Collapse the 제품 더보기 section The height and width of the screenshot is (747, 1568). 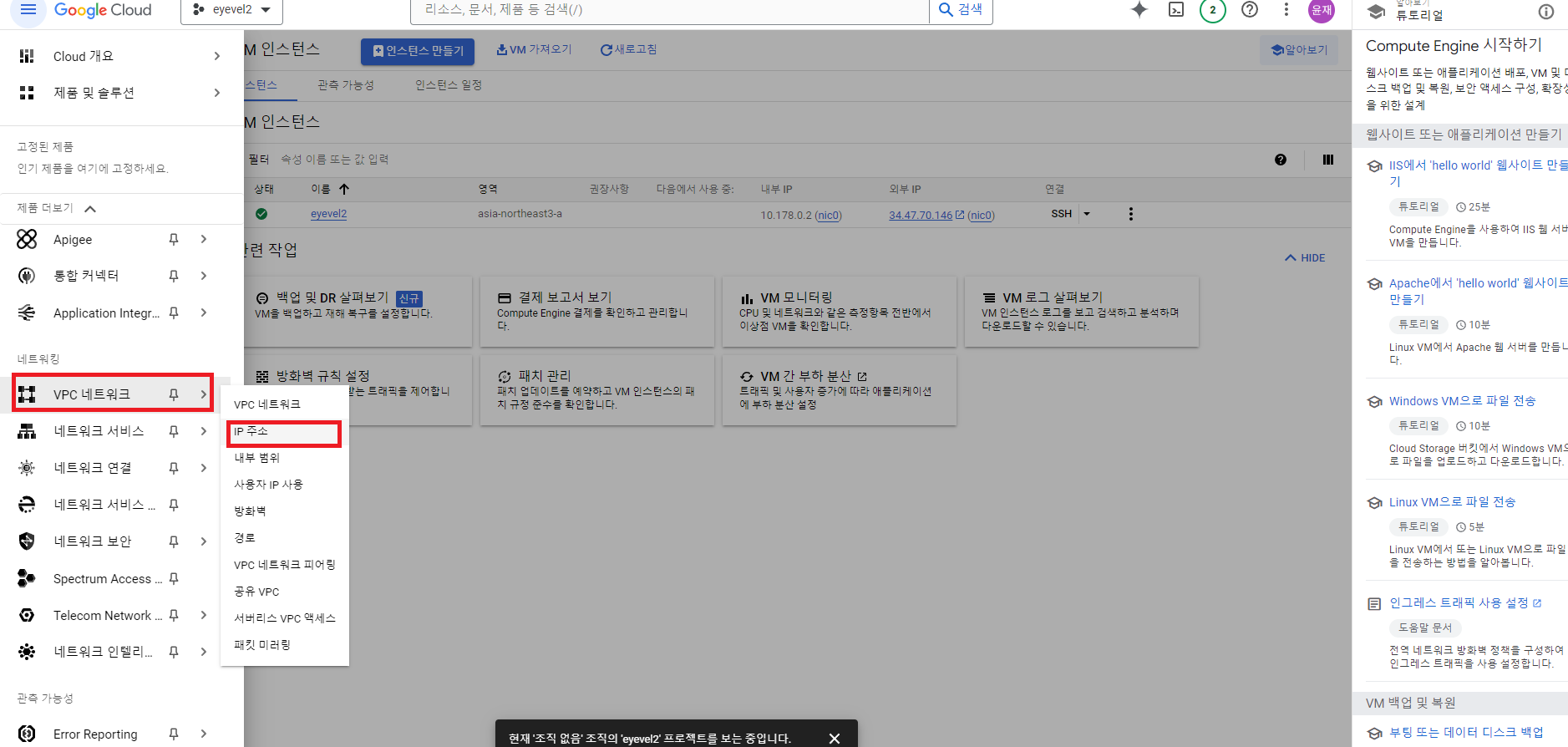(x=90, y=209)
